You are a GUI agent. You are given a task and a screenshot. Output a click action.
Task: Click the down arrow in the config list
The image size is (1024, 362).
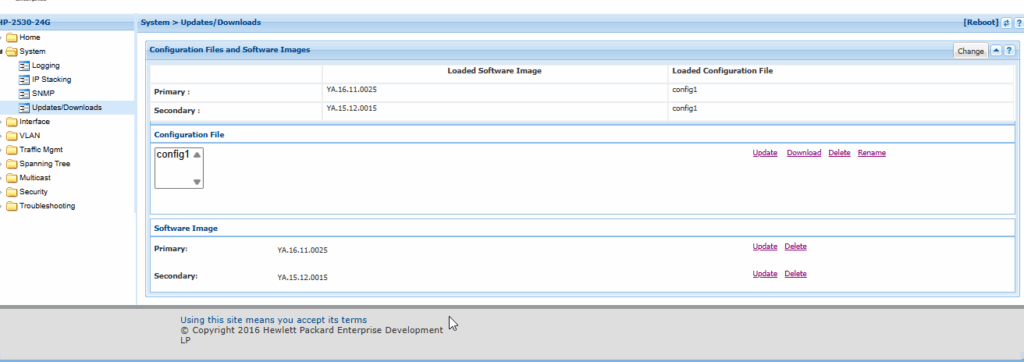[197, 182]
